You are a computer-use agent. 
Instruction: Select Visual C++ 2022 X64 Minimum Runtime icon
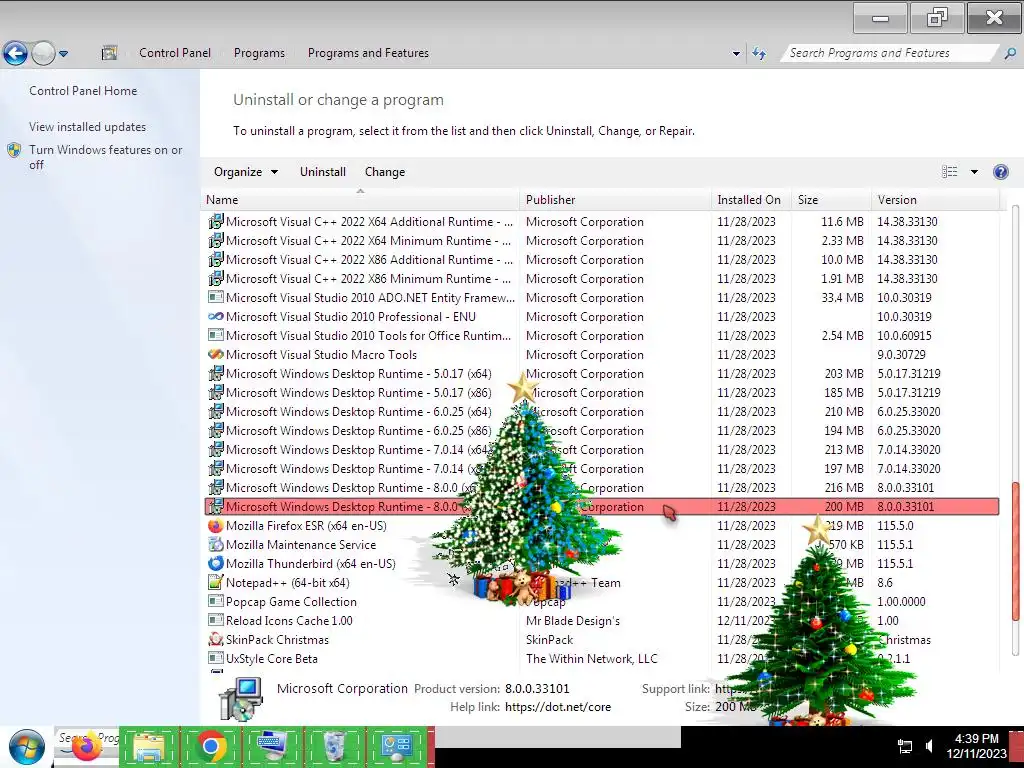216,240
